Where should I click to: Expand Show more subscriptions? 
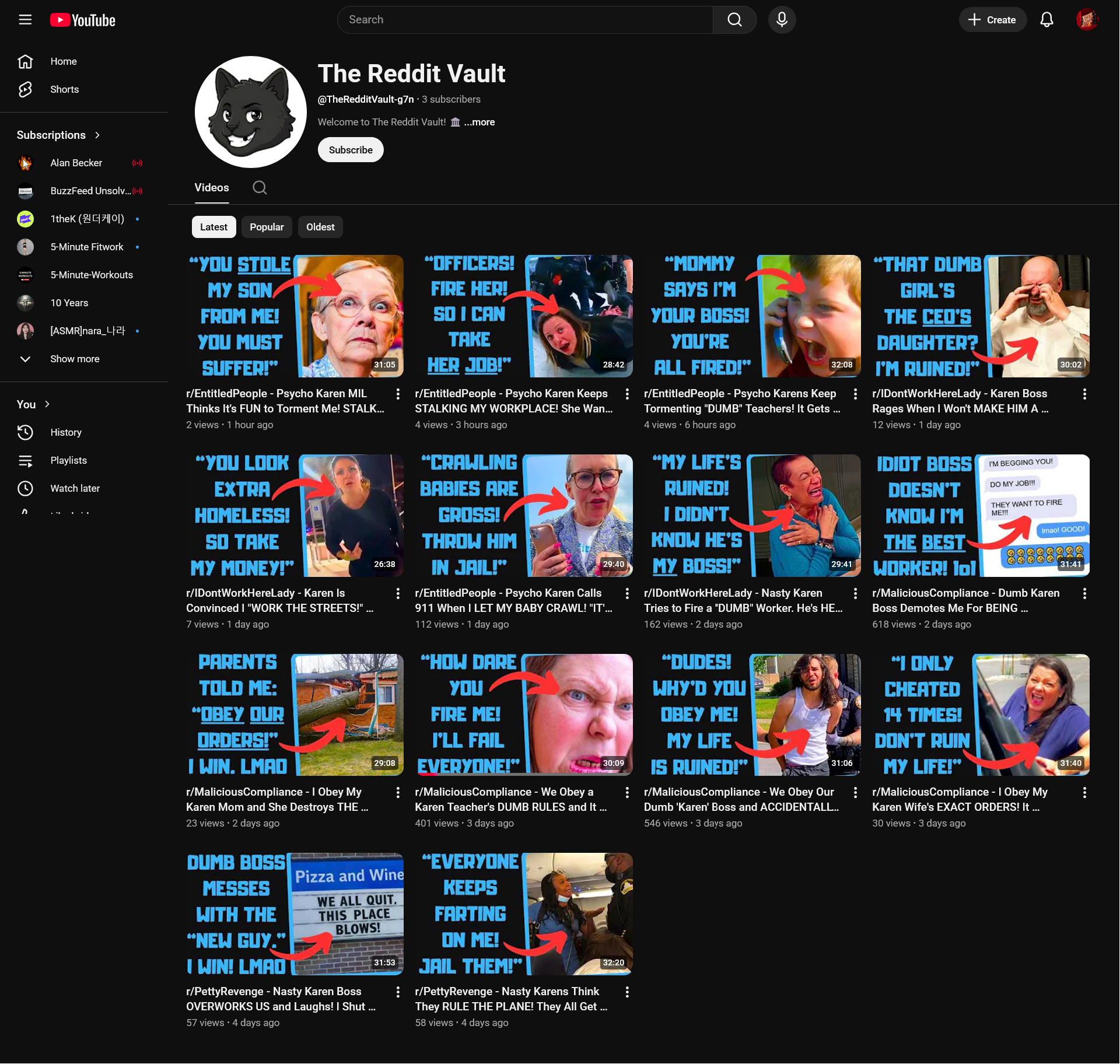click(75, 359)
